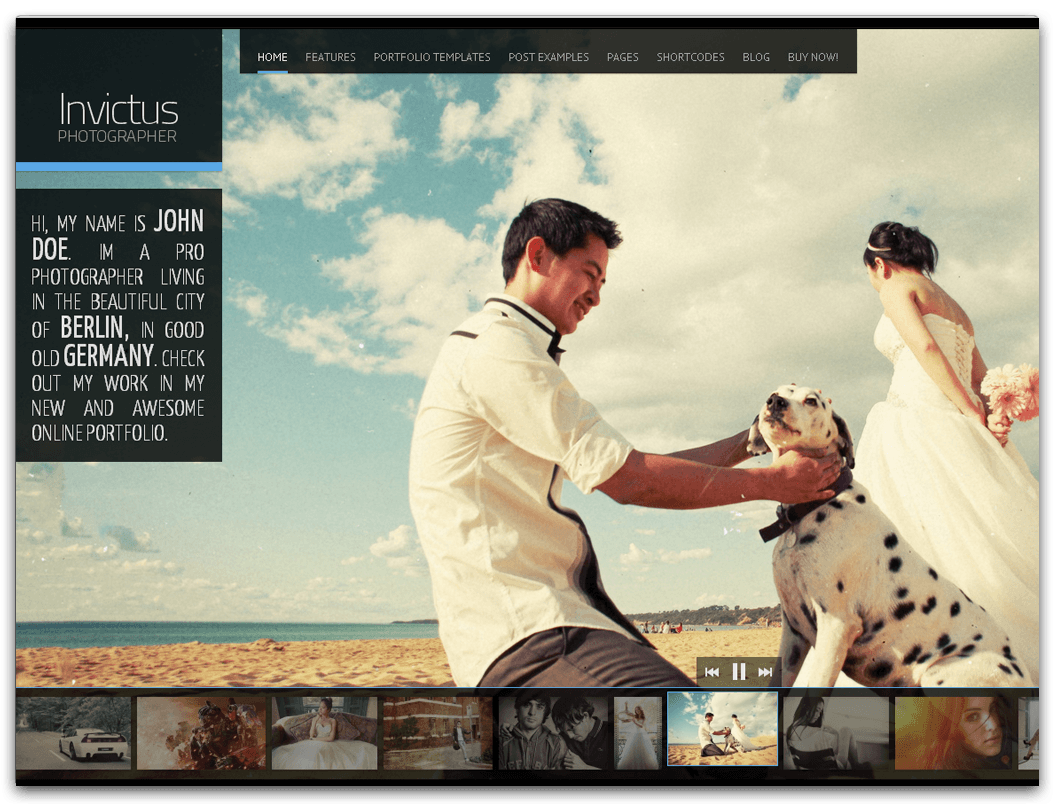
Task: Visit the Blog page
Action: coord(756,57)
